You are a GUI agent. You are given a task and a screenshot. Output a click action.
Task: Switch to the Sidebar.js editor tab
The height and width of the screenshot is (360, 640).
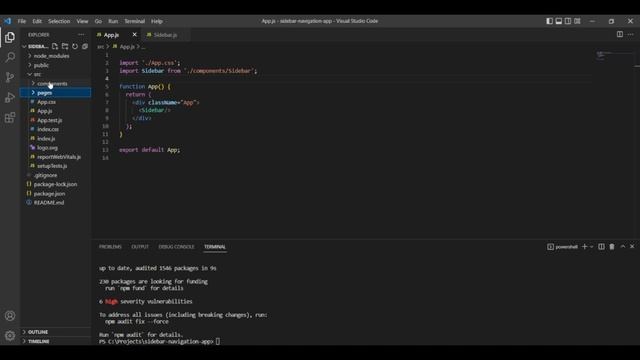point(165,35)
